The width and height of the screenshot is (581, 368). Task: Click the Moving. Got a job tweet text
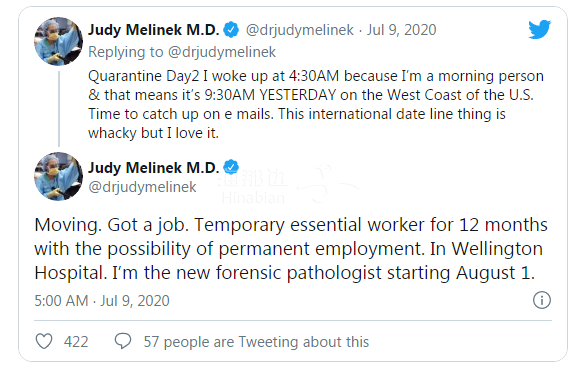click(291, 249)
